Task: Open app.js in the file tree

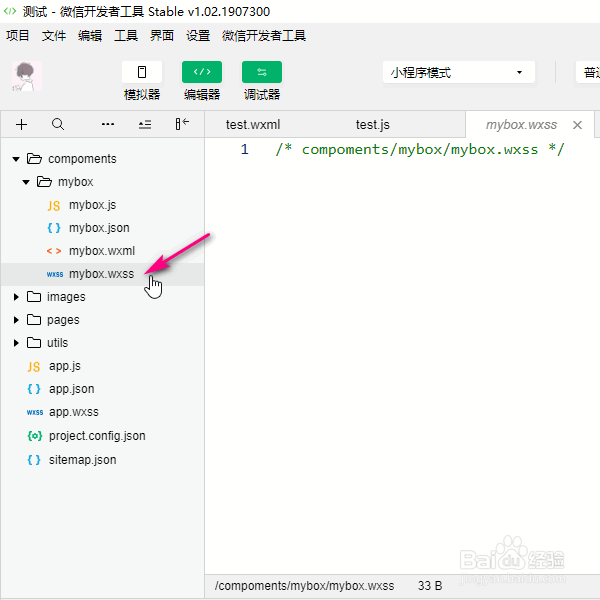Action: [x=103, y=366]
